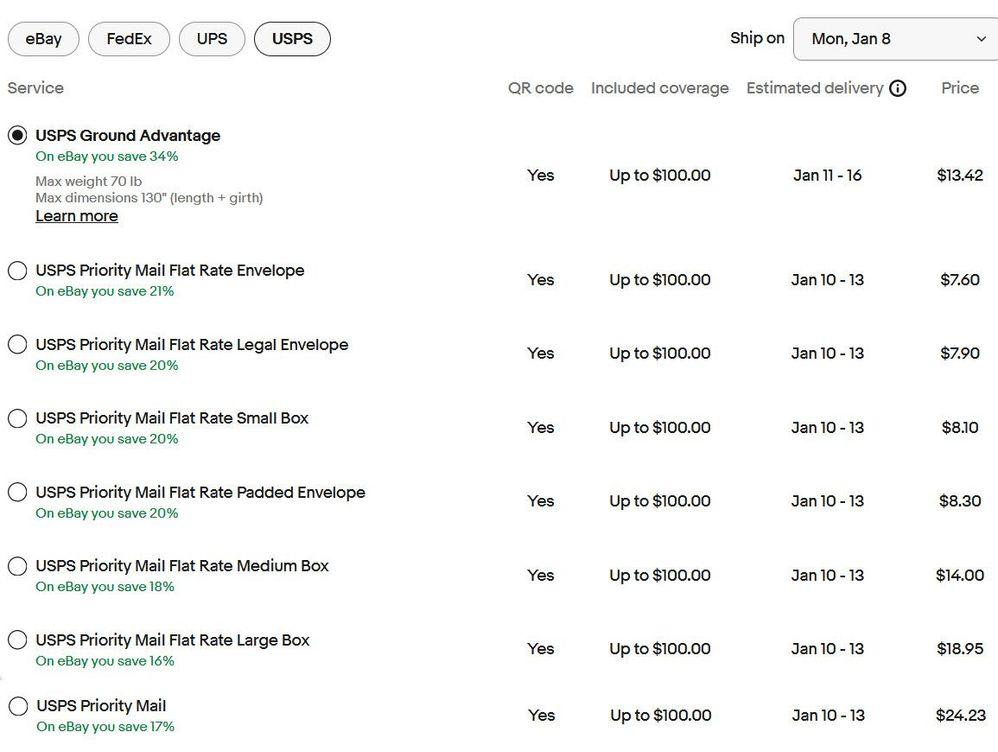The width and height of the screenshot is (998, 752).
Task: Choose USPS Priority Mail Flat Rate Envelope
Action: [x=17, y=271]
